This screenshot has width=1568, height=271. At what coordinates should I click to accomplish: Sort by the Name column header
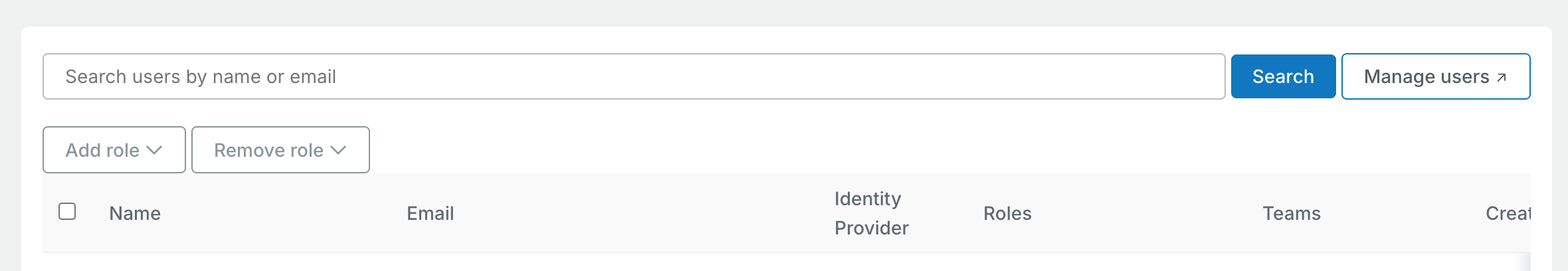point(135,213)
